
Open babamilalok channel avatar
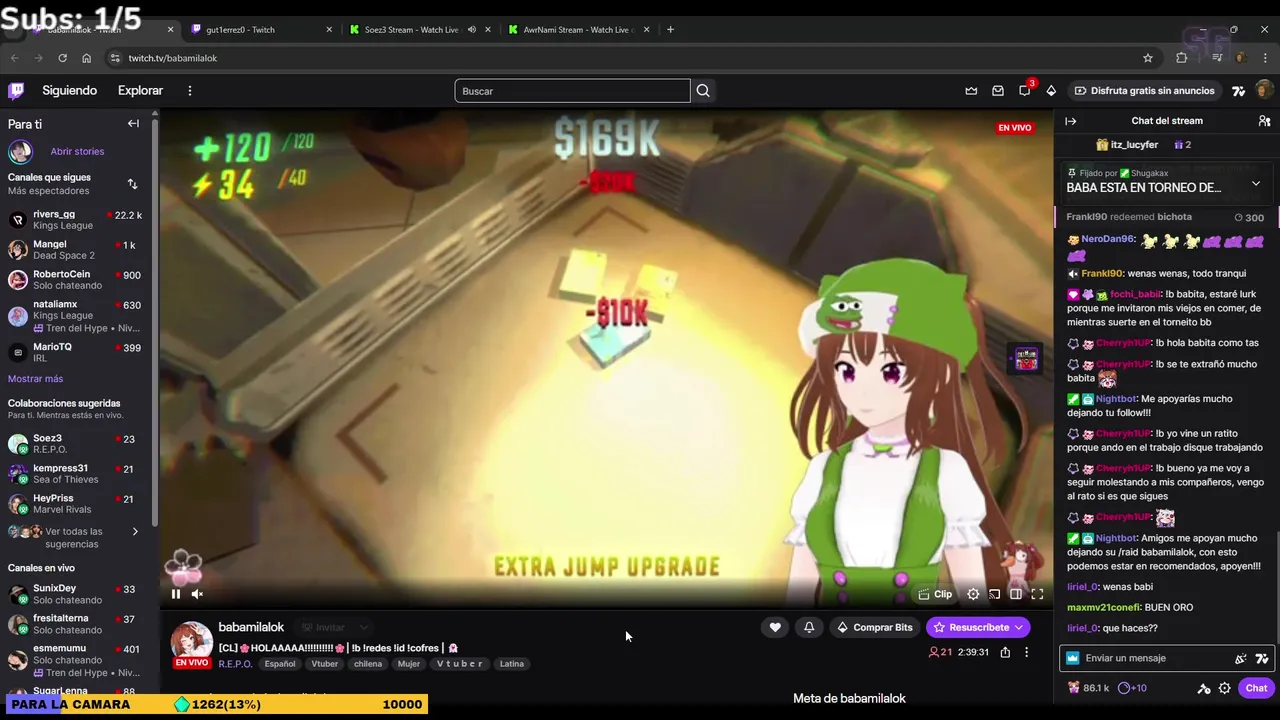pos(191,641)
